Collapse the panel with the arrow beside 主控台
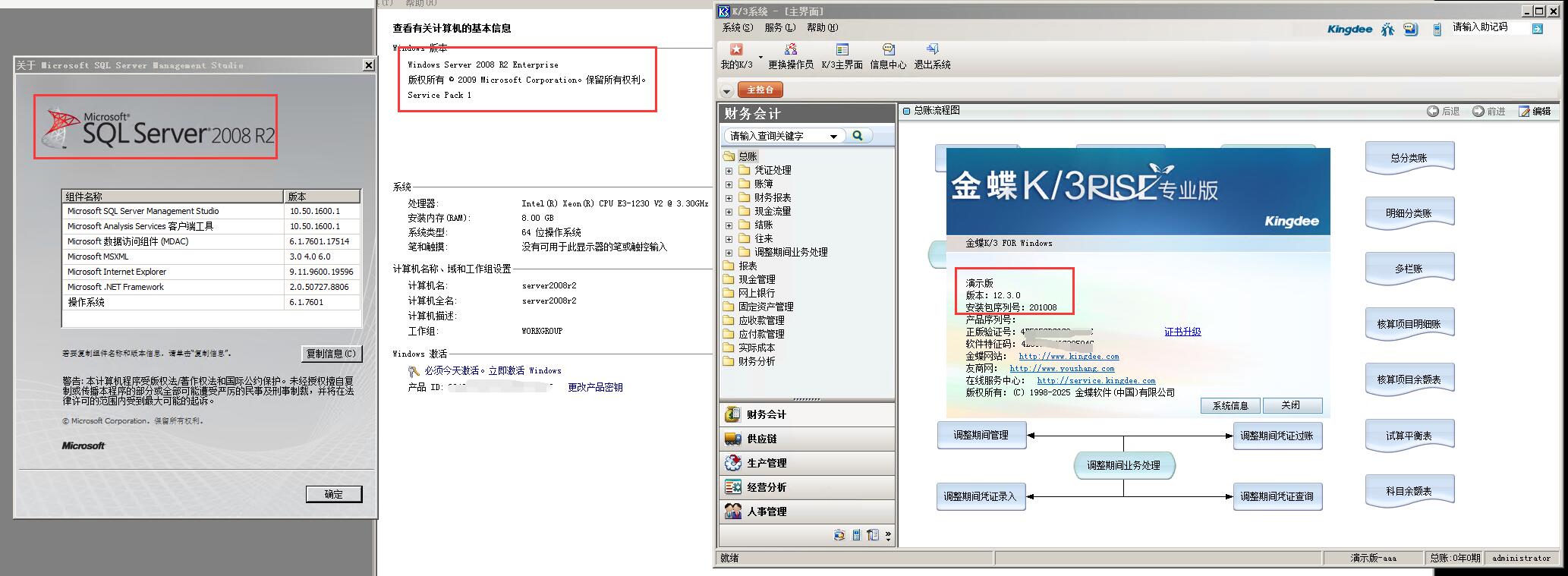This screenshot has width=1568, height=576. point(726,91)
